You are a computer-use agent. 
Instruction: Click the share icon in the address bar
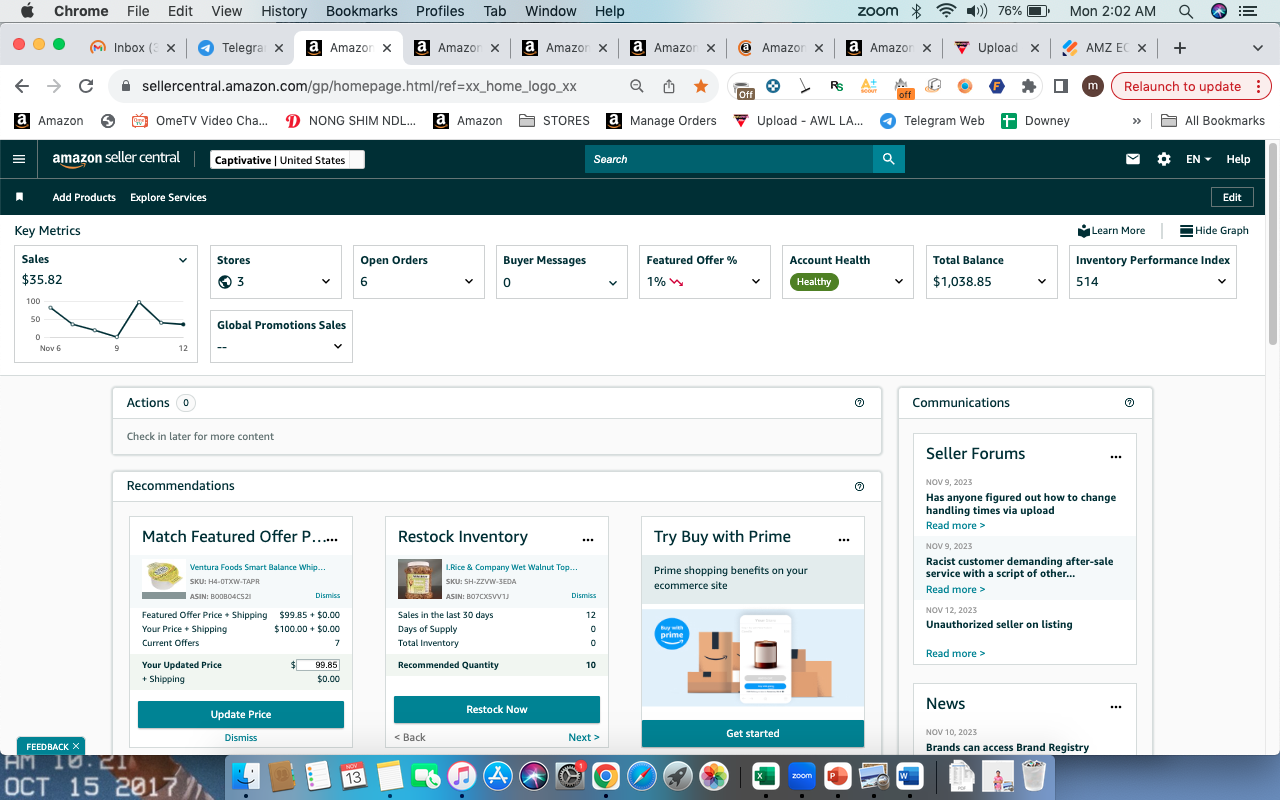pos(669,86)
